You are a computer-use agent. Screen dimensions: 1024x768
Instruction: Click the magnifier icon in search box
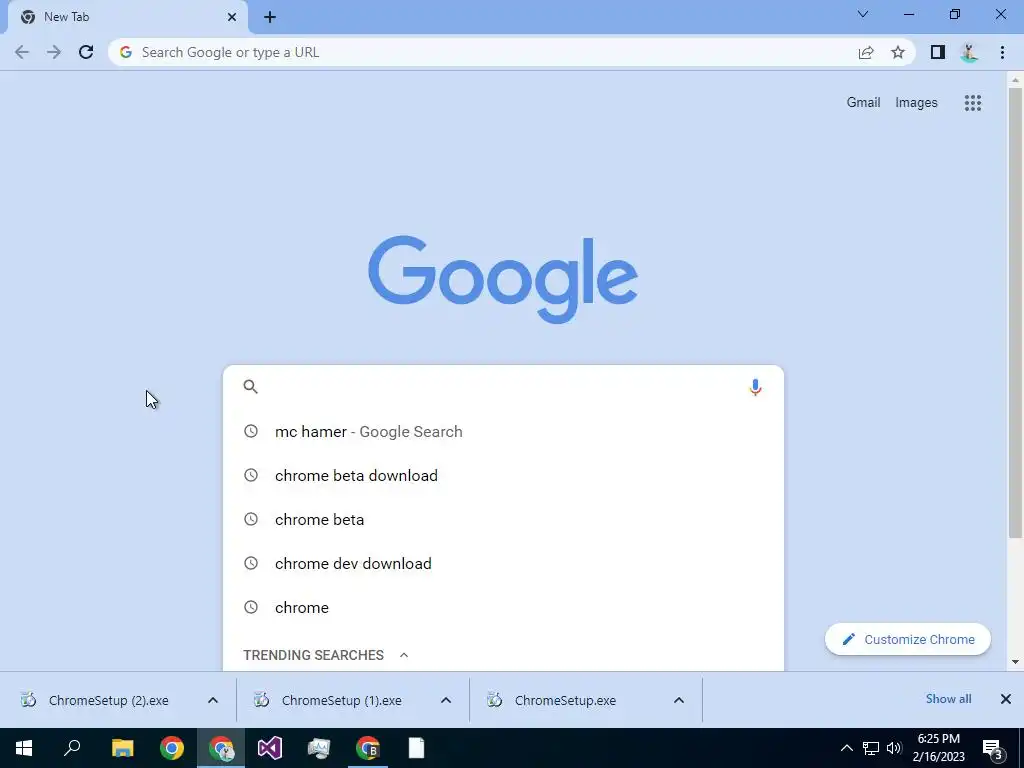point(251,387)
